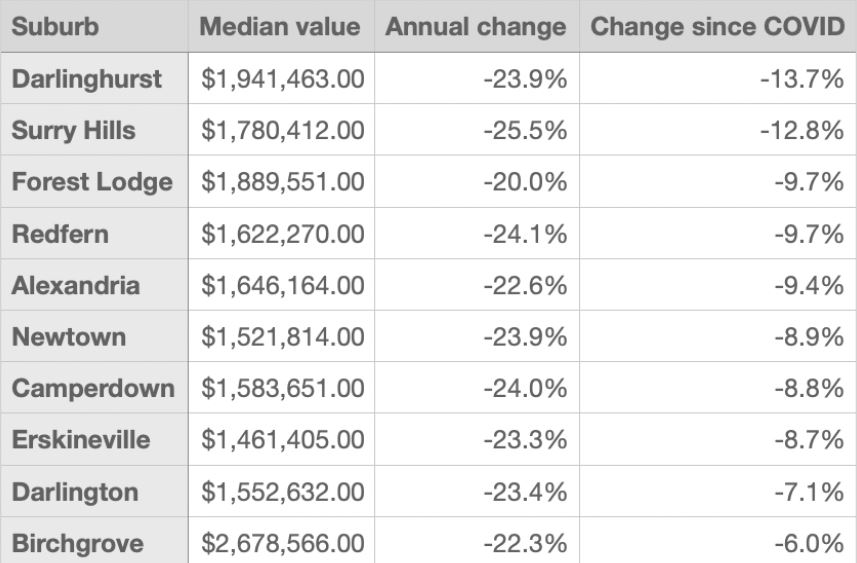Click the Change since COVID header
The height and width of the screenshot is (563, 857).
coord(717,26)
